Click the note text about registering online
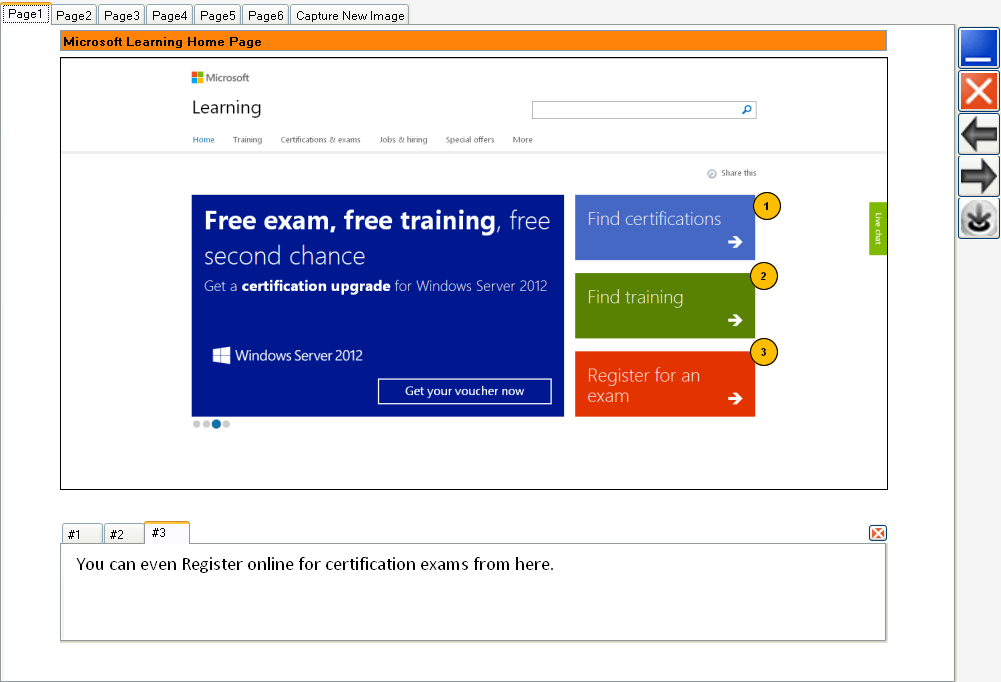 (315, 564)
